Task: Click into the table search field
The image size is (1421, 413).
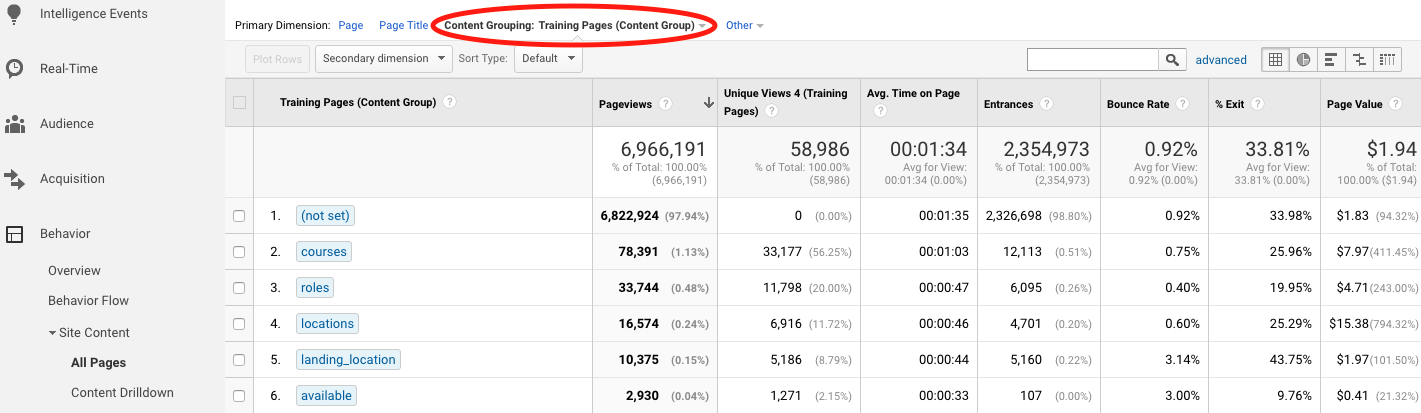Action: [x=1092, y=60]
